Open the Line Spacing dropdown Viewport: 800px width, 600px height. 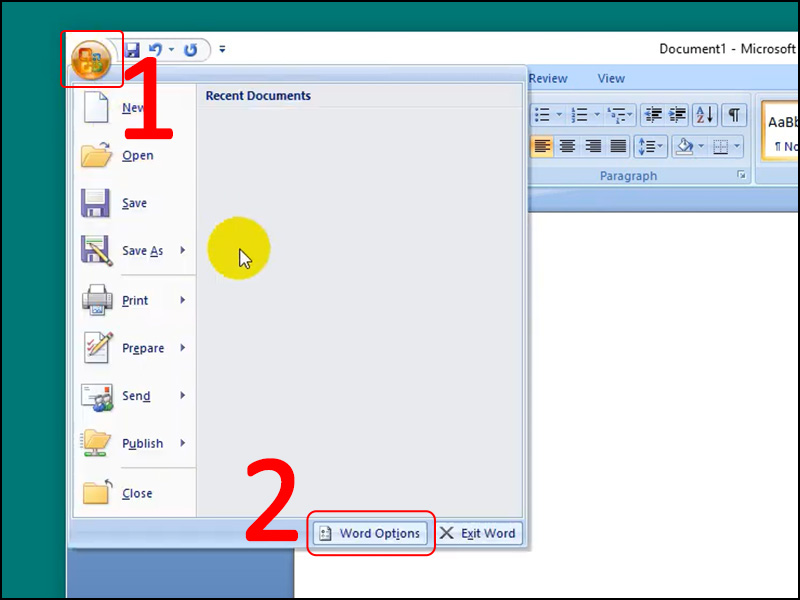tap(651, 147)
